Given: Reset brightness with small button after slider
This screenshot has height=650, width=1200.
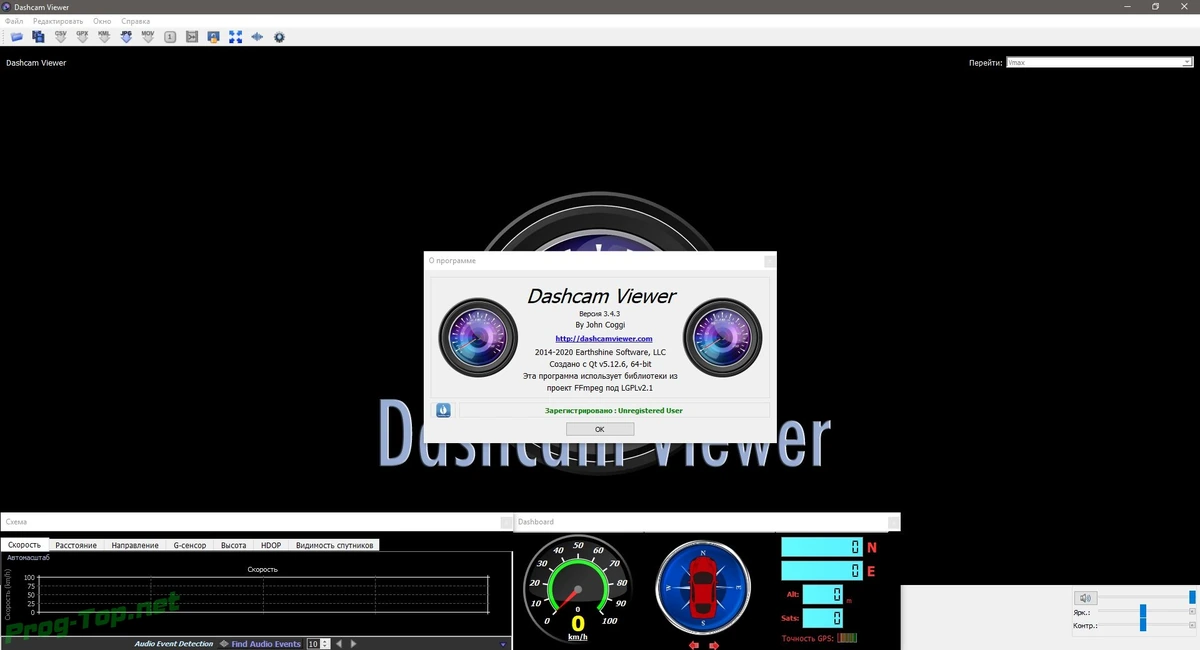Looking at the screenshot, I should click(1192, 611).
